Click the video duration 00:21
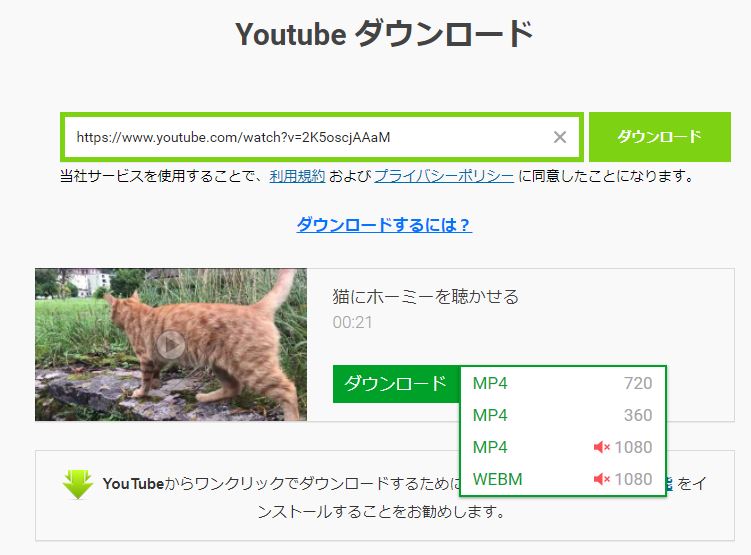The width and height of the screenshot is (751, 555). (353, 322)
